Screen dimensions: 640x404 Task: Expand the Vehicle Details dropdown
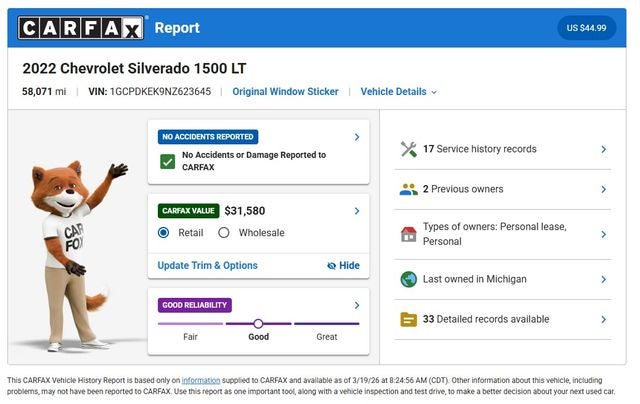point(398,92)
